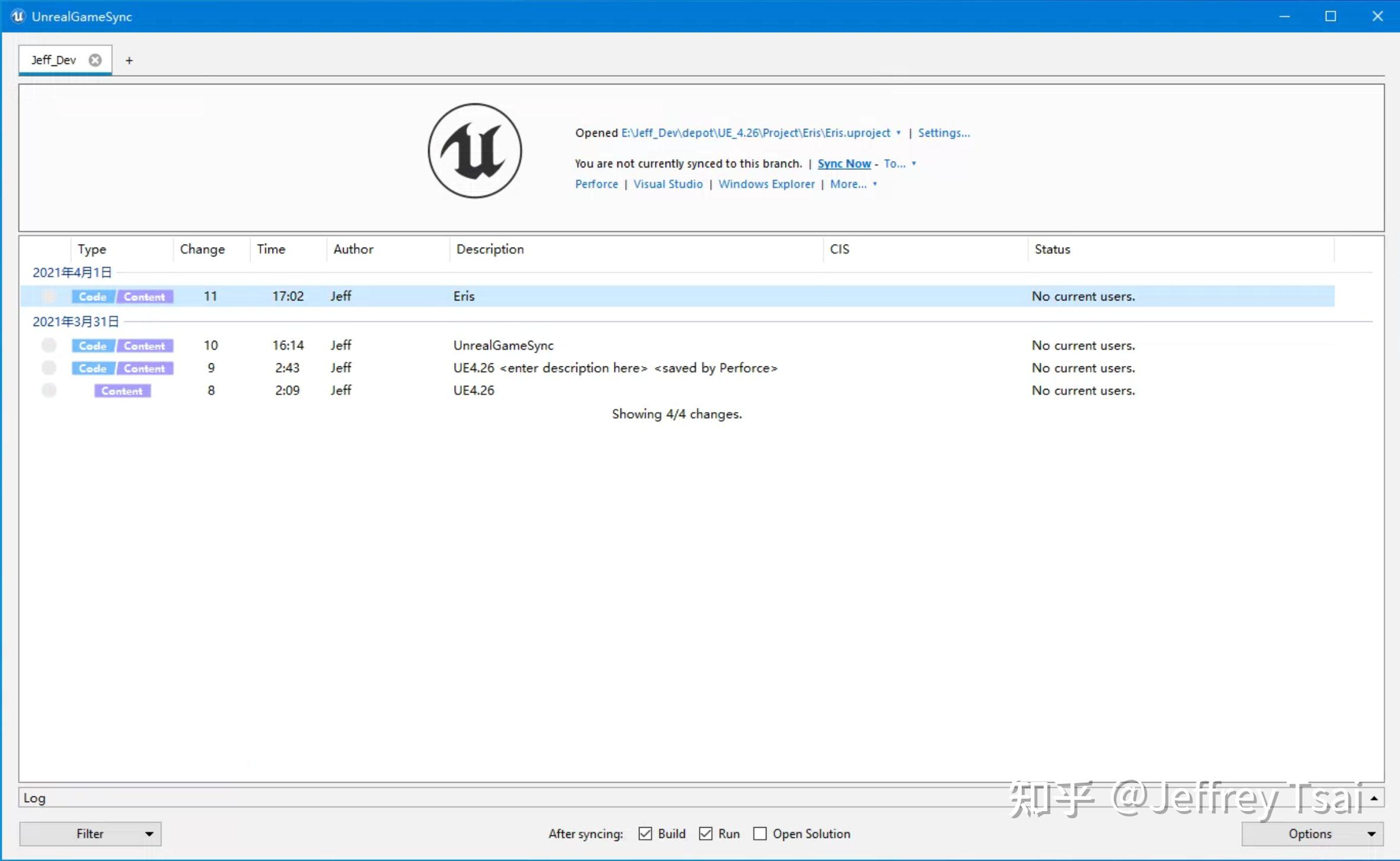Disable the Run checkbox
The image size is (1400, 861).
point(705,834)
